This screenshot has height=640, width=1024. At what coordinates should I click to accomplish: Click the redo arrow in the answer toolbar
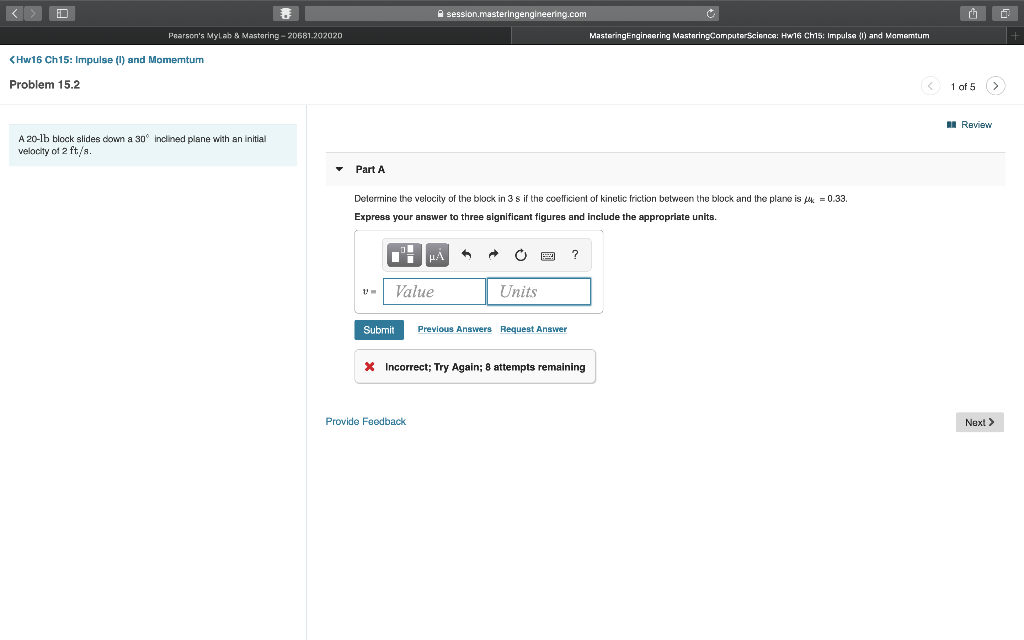point(493,255)
